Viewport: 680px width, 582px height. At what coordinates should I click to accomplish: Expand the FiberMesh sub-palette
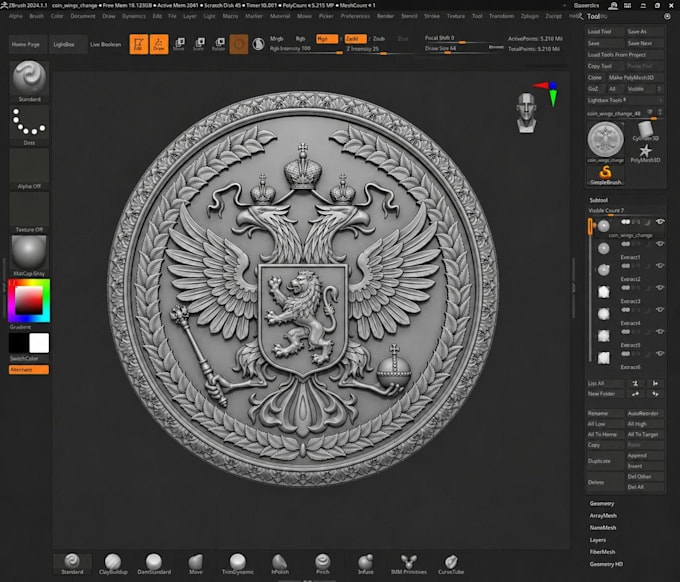click(x=602, y=552)
